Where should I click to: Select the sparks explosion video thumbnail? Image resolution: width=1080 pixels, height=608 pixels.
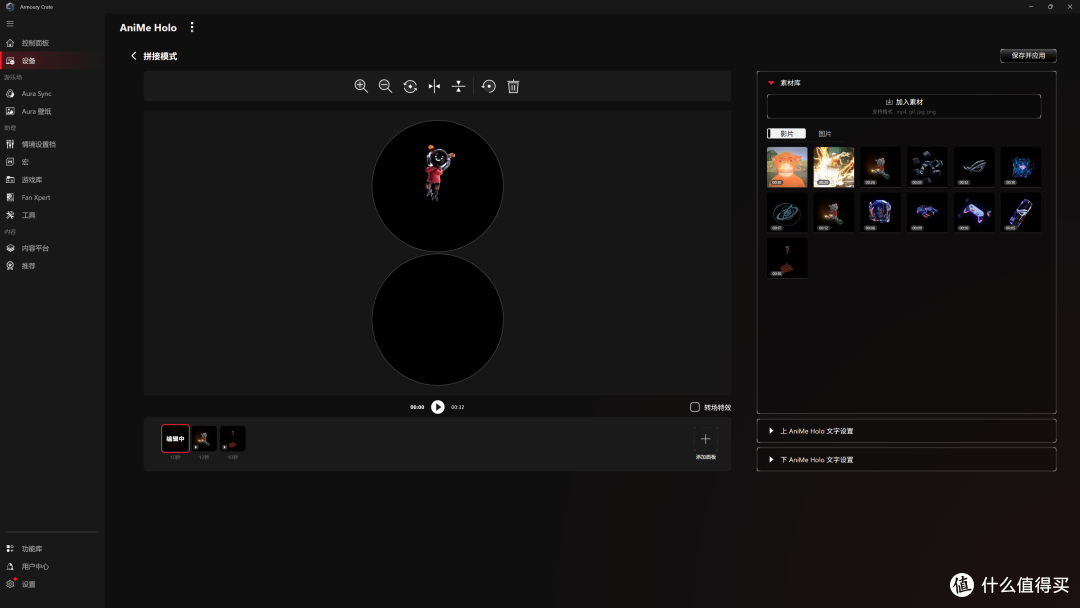[834, 167]
